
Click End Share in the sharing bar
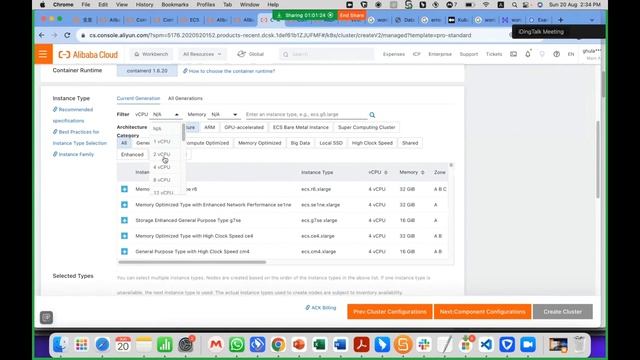tap(352, 15)
